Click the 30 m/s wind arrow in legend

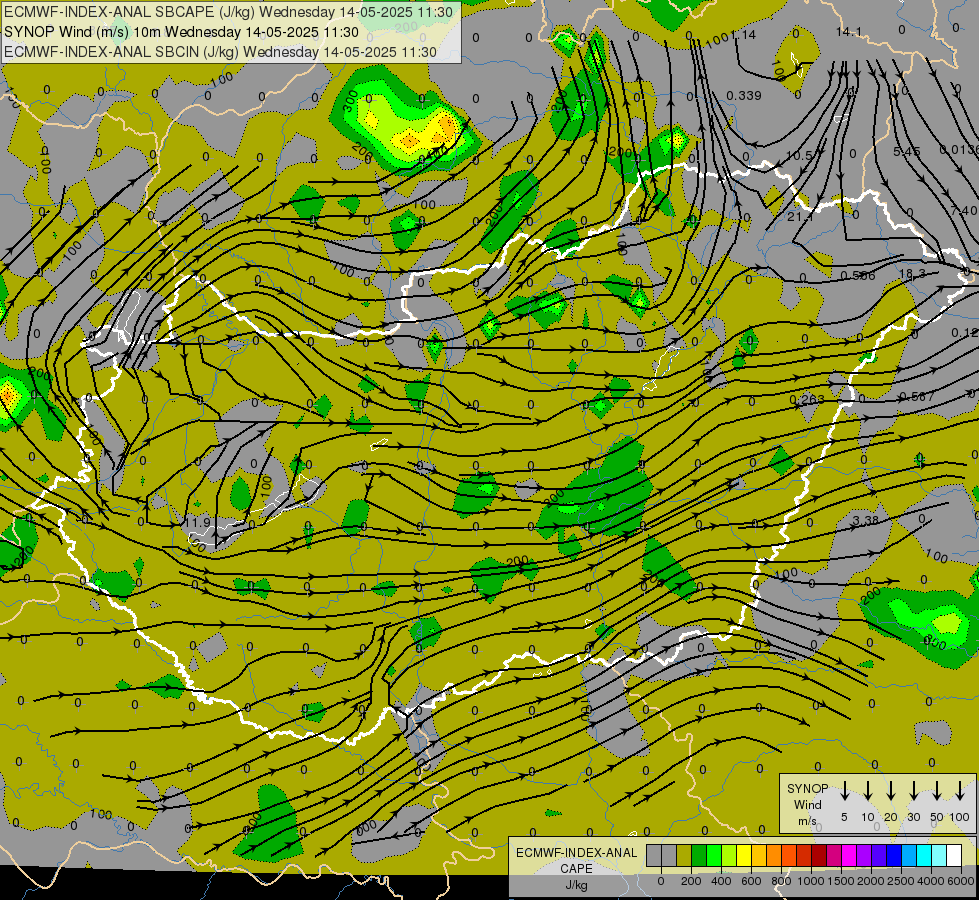[913, 791]
